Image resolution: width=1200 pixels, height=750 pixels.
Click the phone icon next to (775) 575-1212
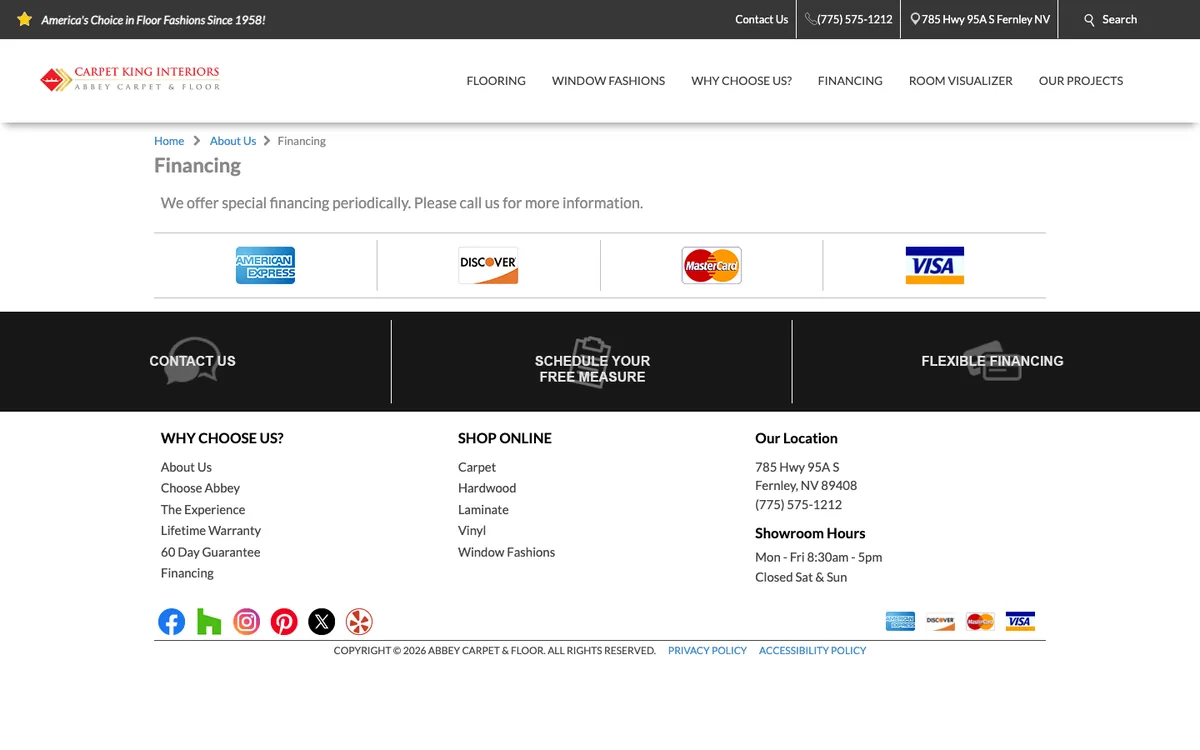pos(810,19)
